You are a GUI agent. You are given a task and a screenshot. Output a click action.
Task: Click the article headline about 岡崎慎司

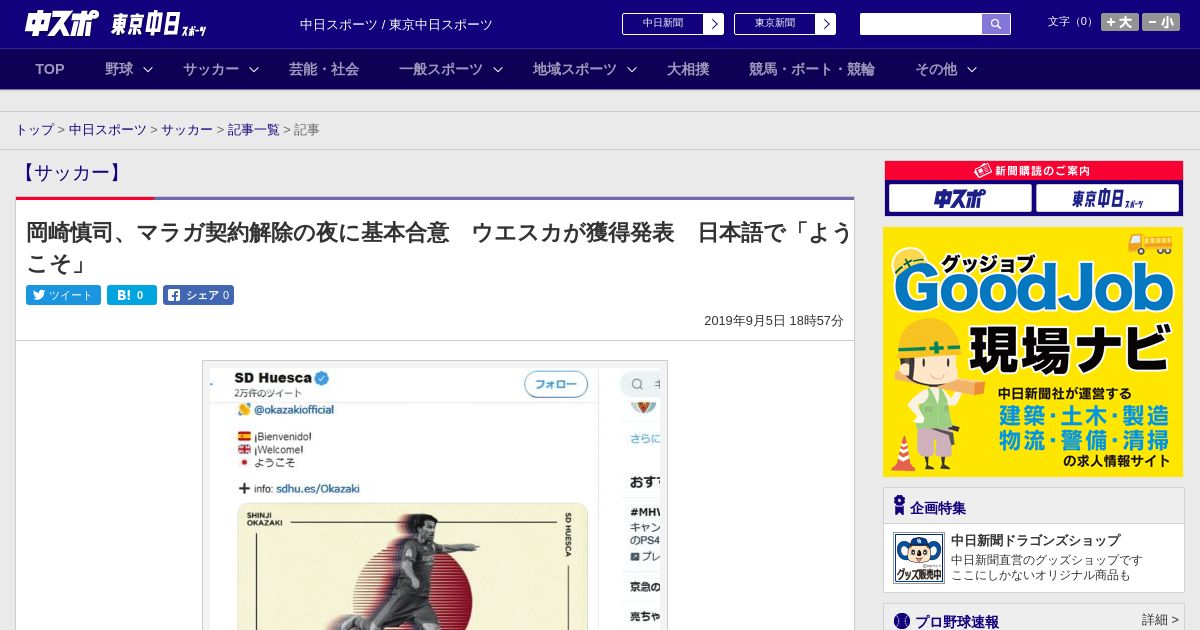[439, 247]
